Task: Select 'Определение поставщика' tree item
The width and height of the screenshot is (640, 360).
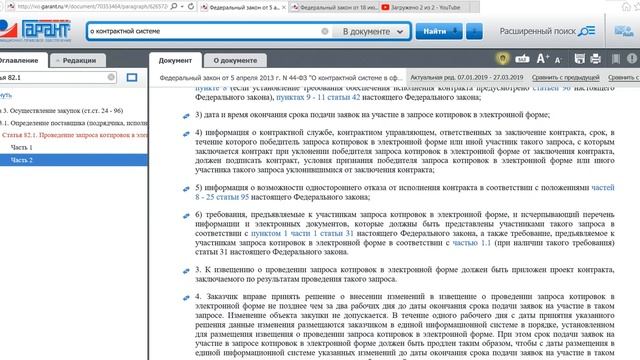Action: point(74,123)
